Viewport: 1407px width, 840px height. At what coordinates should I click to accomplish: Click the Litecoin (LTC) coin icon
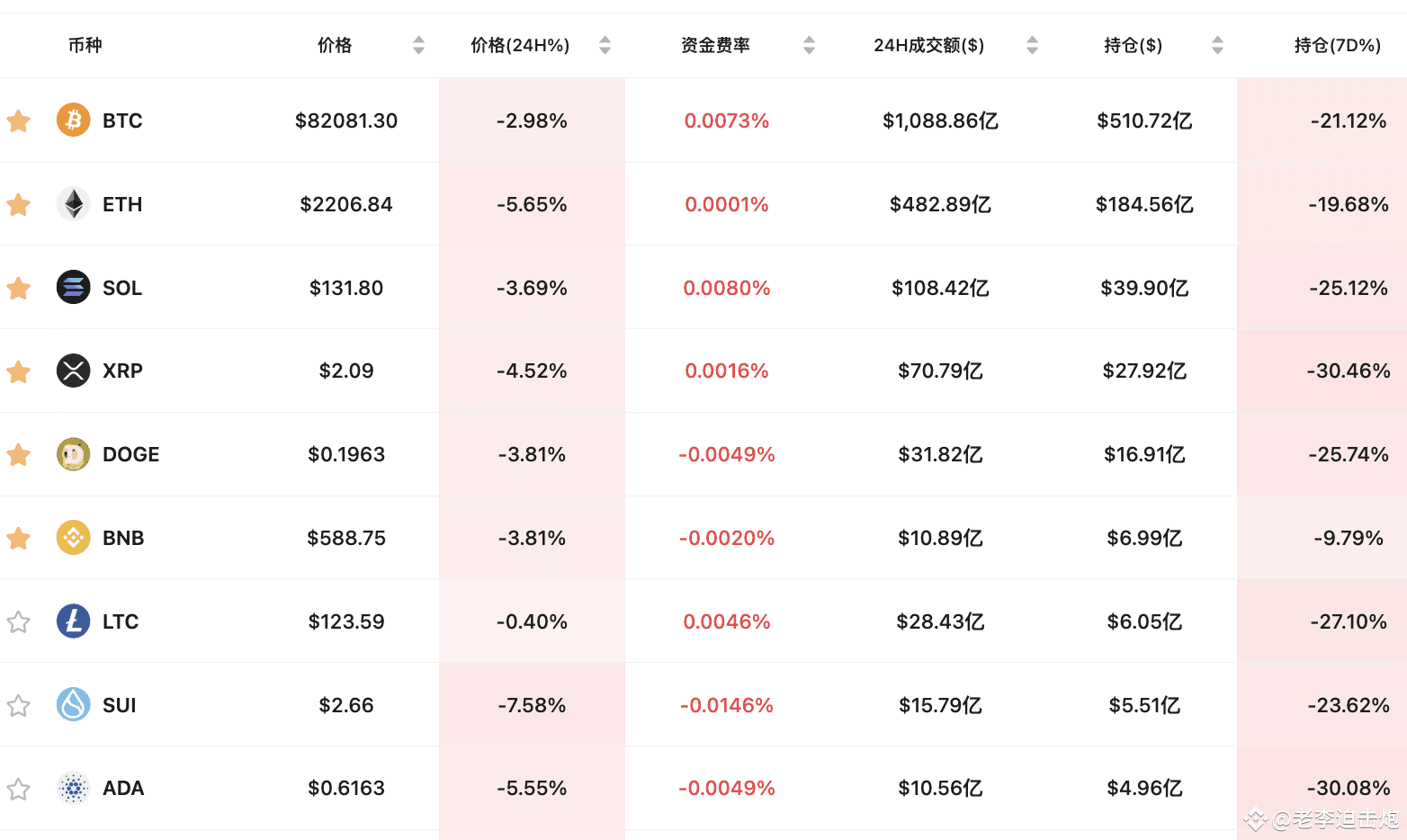[x=73, y=621]
